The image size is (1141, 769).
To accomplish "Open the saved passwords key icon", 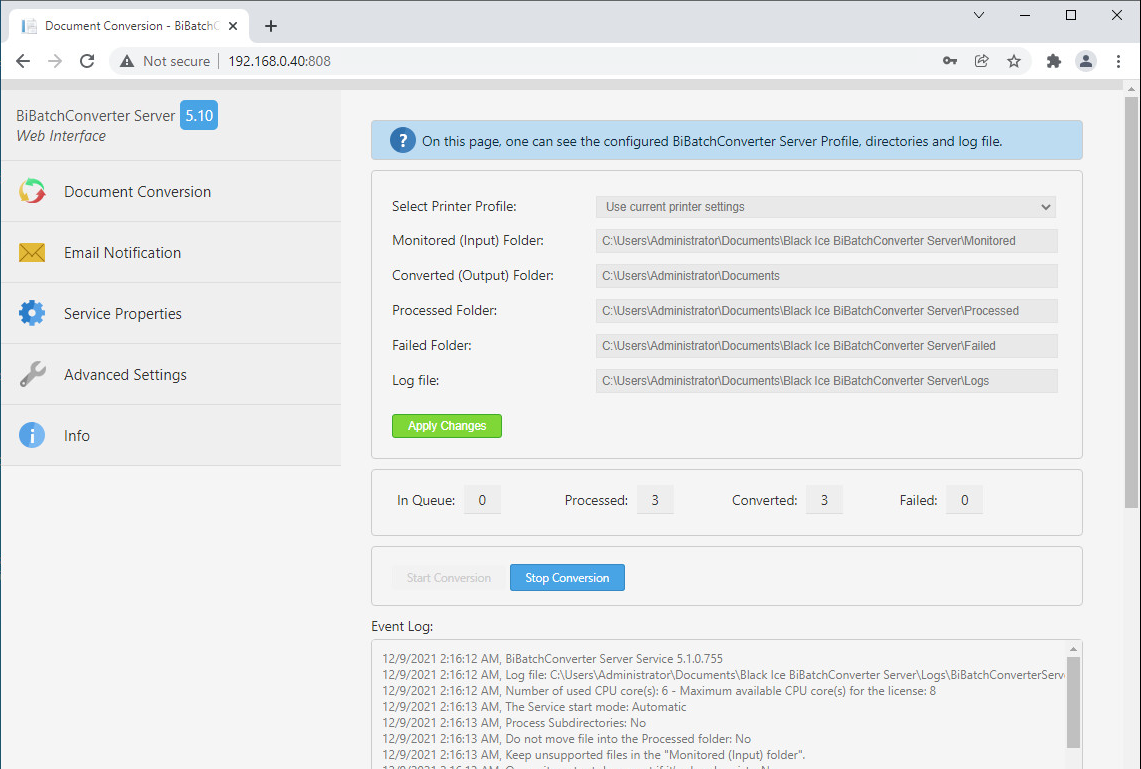I will tap(950, 61).
